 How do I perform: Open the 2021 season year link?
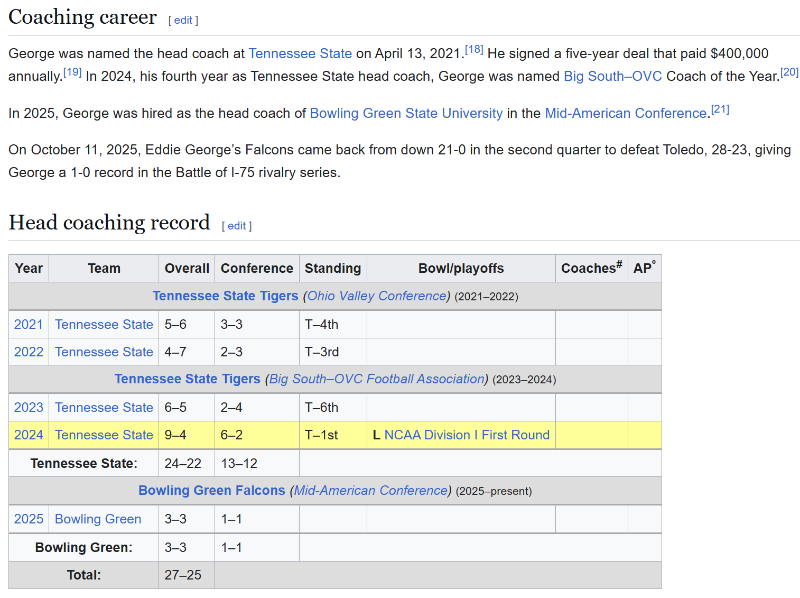29,324
